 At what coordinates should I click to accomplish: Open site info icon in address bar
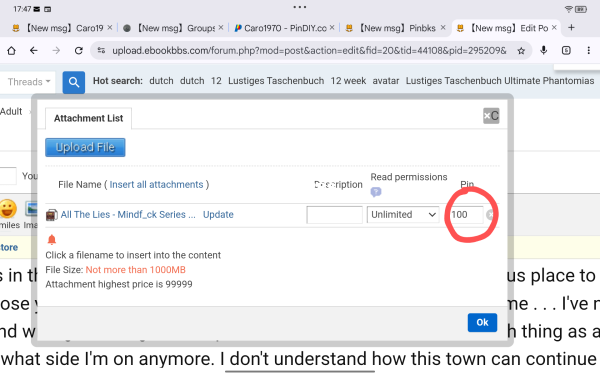click(101, 50)
